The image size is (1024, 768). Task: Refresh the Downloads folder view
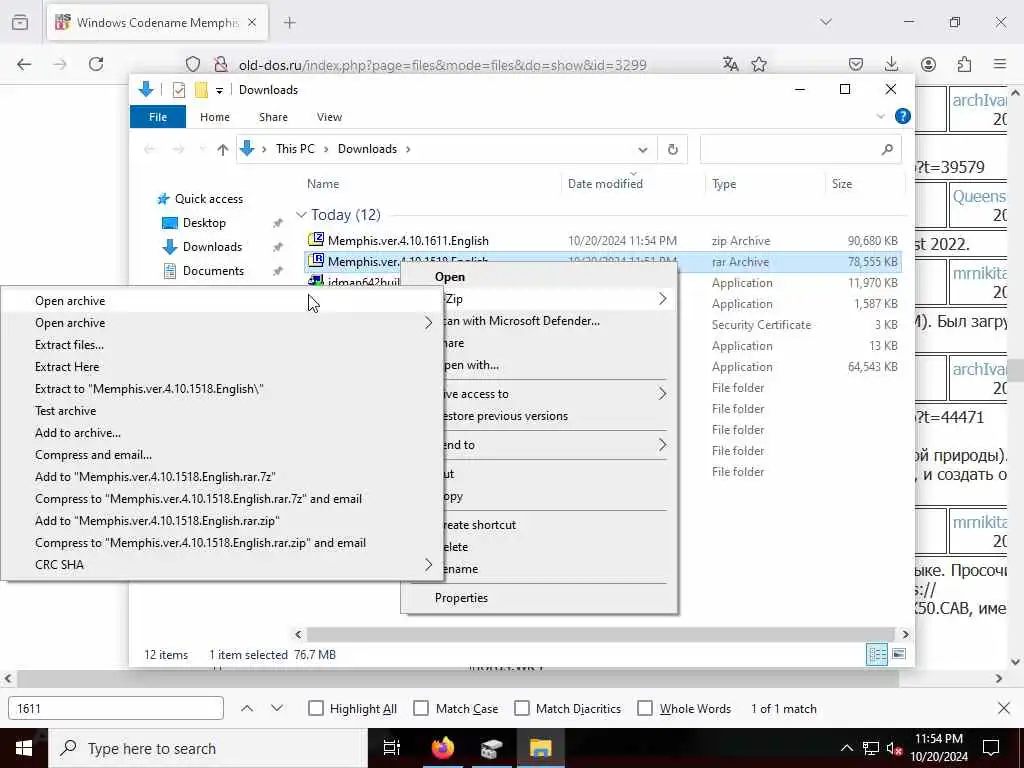(673, 150)
